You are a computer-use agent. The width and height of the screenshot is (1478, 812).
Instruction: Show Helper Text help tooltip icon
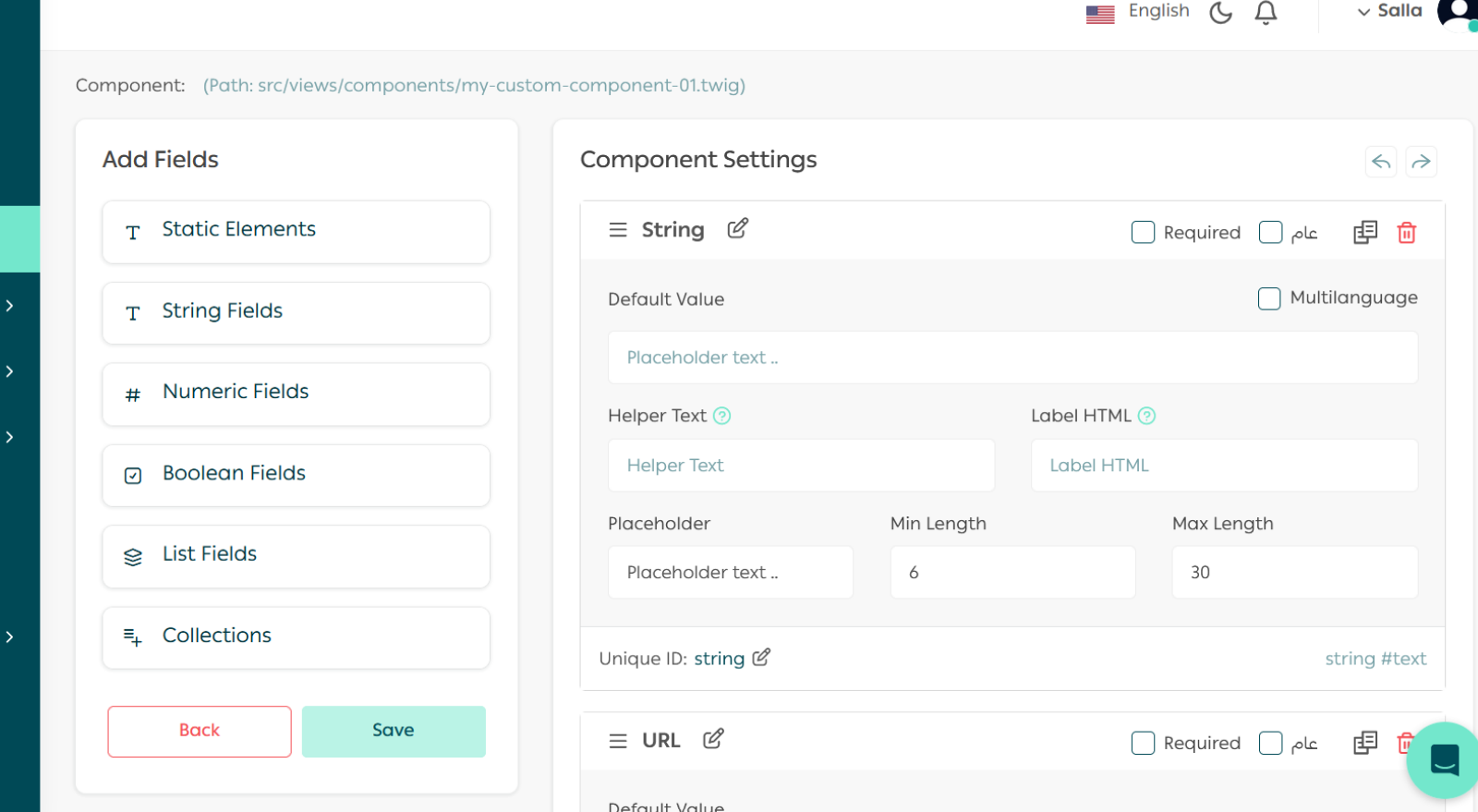(722, 416)
